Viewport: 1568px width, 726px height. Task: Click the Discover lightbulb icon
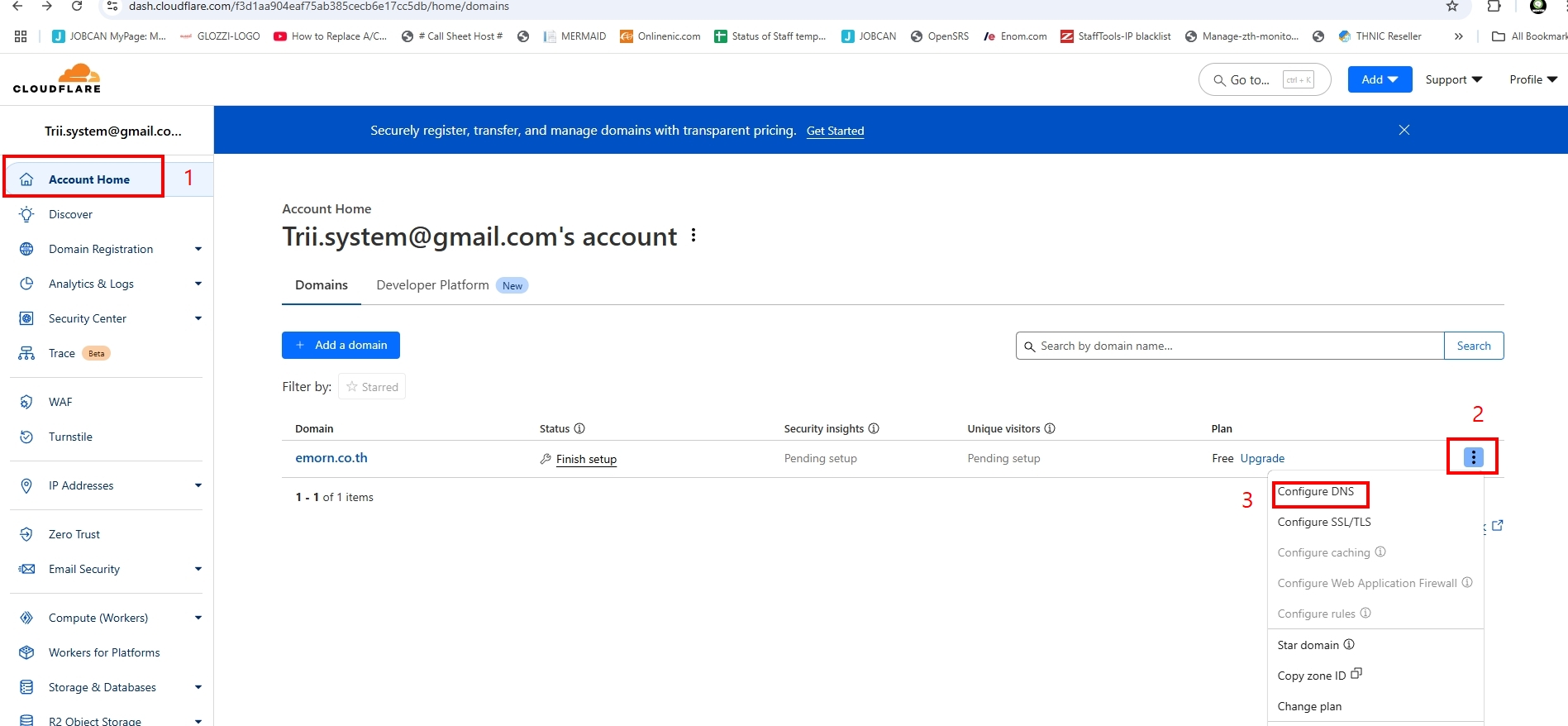pos(26,214)
